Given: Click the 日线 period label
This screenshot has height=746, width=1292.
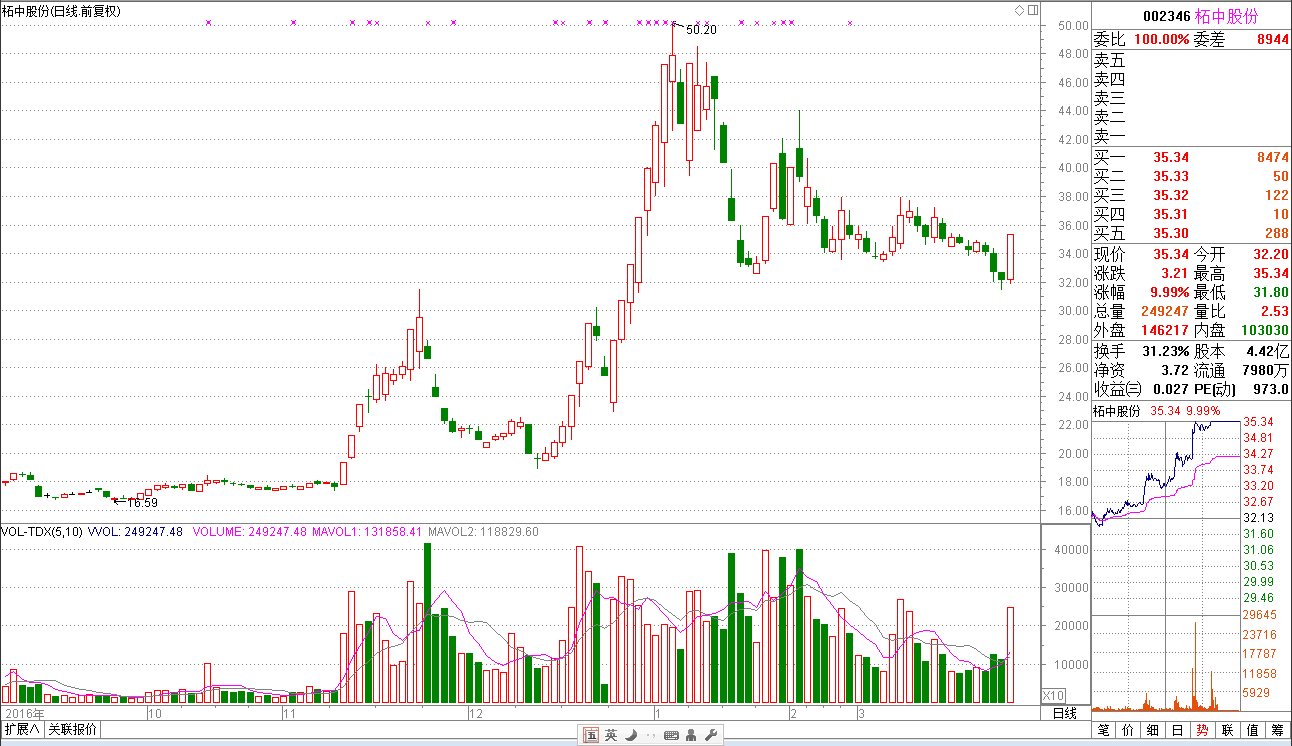Looking at the screenshot, I should coord(1065,713).
